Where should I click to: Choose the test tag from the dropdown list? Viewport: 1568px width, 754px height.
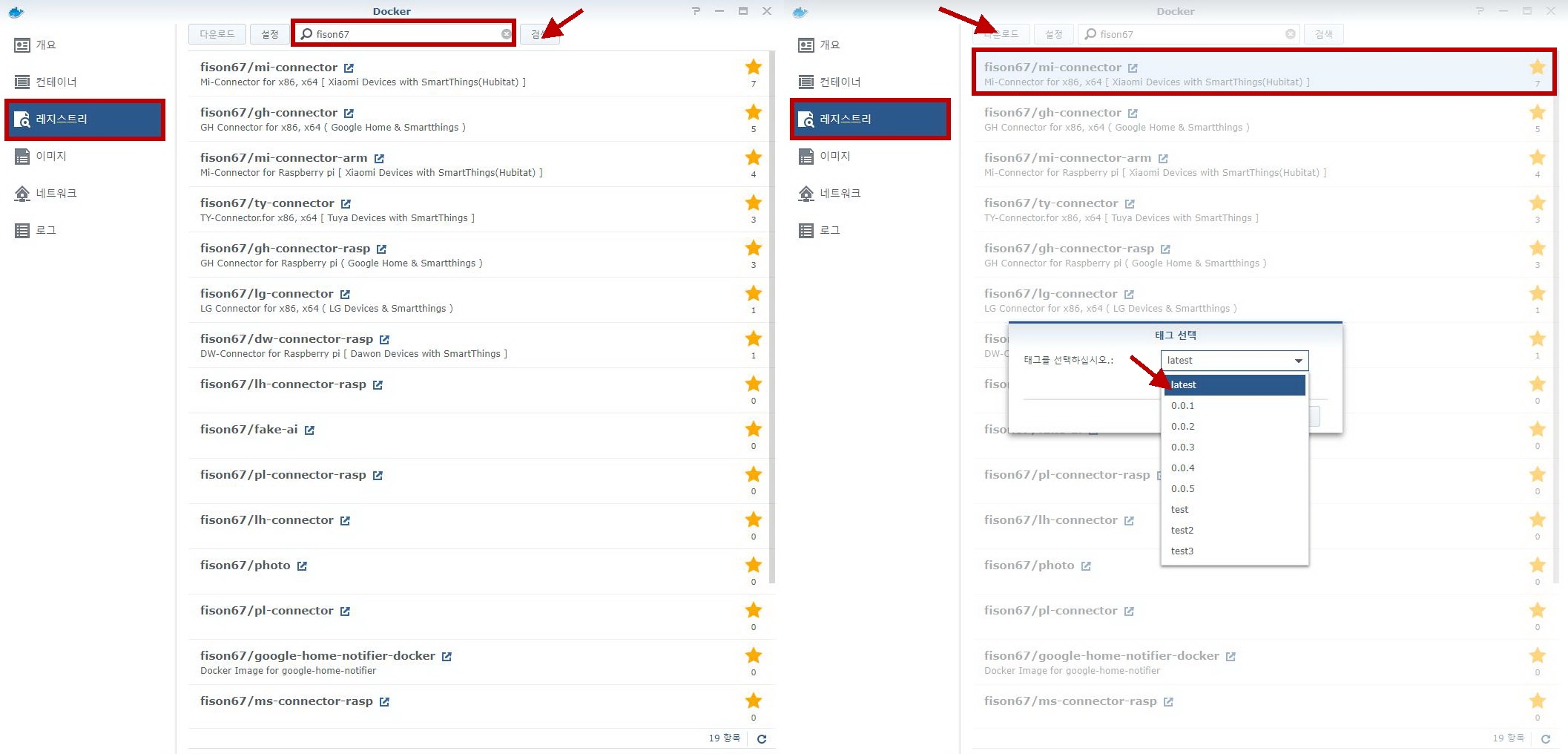point(1234,510)
